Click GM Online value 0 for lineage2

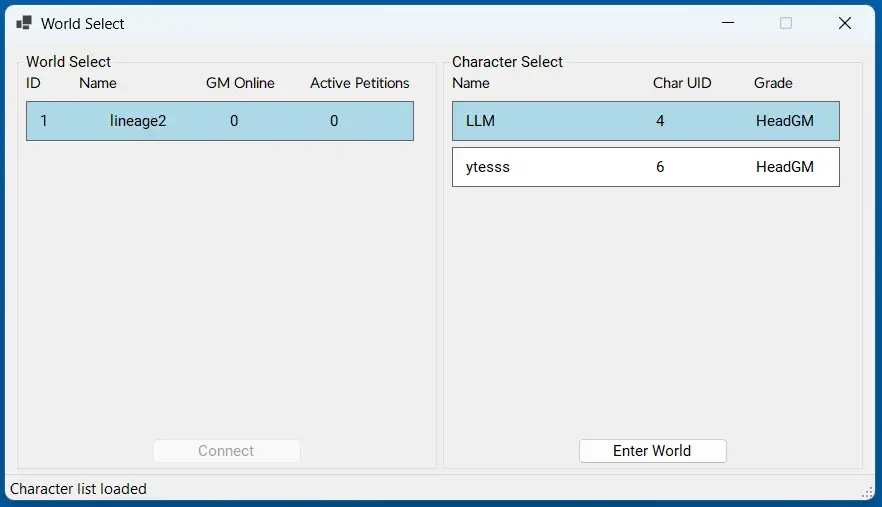pyautogui.click(x=234, y=121)
